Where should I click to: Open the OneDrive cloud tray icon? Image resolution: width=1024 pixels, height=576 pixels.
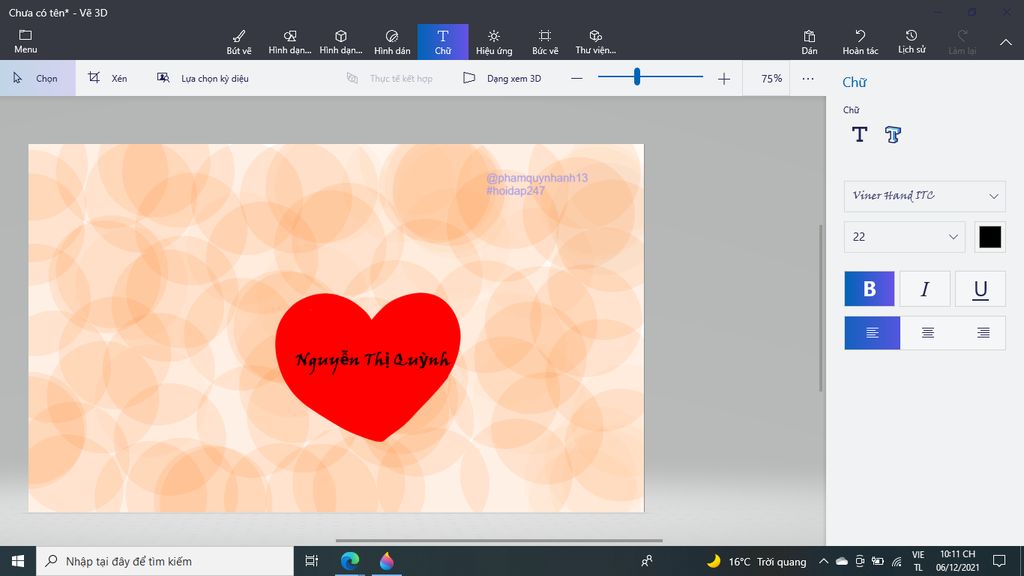(842, 561)
